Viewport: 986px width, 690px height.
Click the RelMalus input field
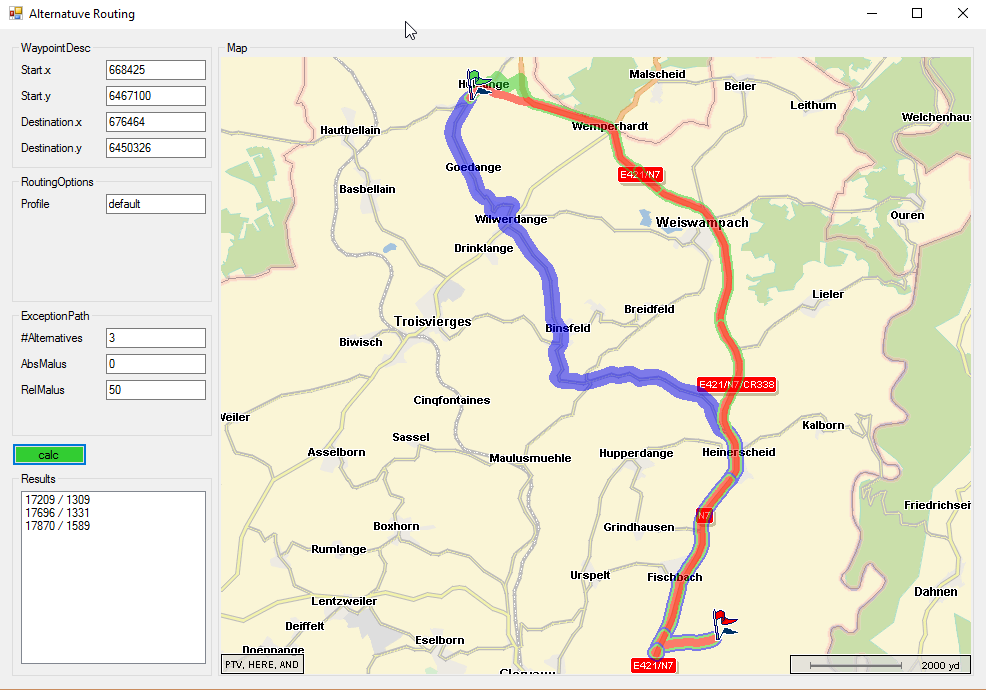[155, 390]
